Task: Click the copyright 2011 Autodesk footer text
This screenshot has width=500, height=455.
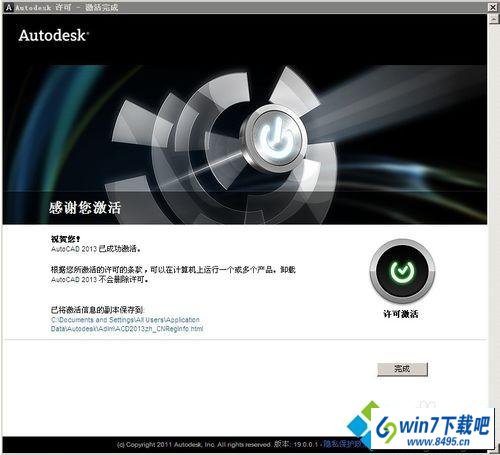Action: tap(194, 444)
